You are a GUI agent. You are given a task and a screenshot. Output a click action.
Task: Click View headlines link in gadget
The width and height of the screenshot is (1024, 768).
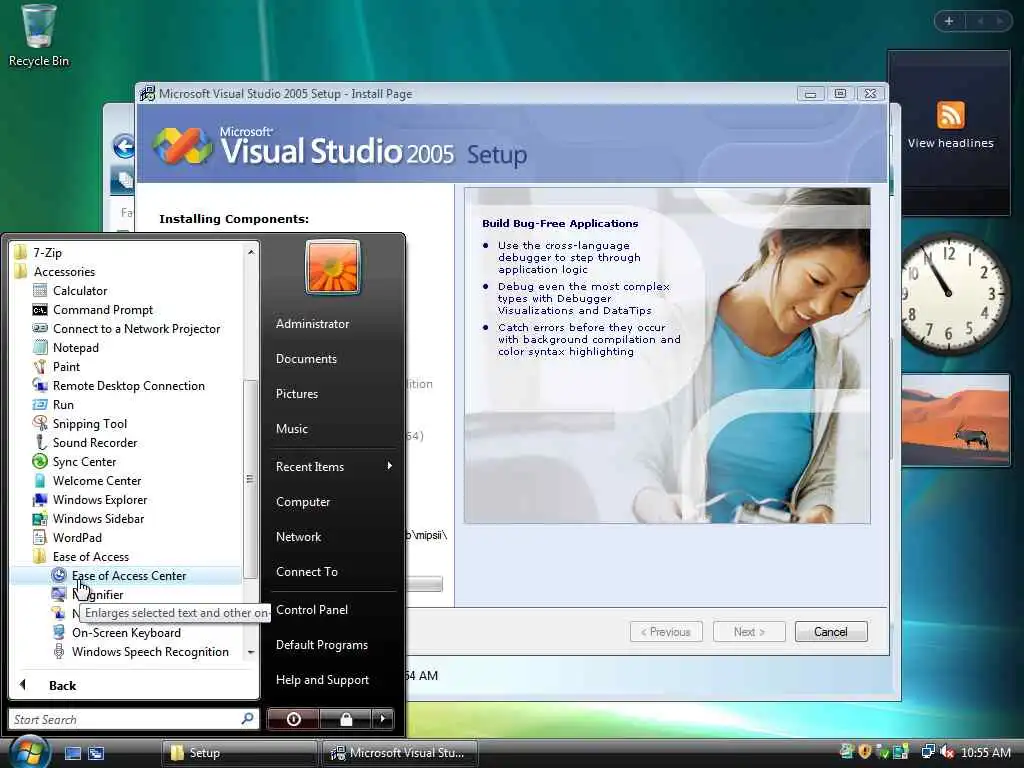point(950,143)
